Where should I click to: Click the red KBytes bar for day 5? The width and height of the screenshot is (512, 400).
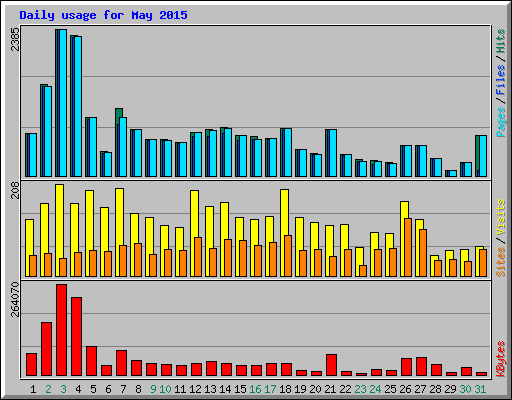tap(91, 361)
